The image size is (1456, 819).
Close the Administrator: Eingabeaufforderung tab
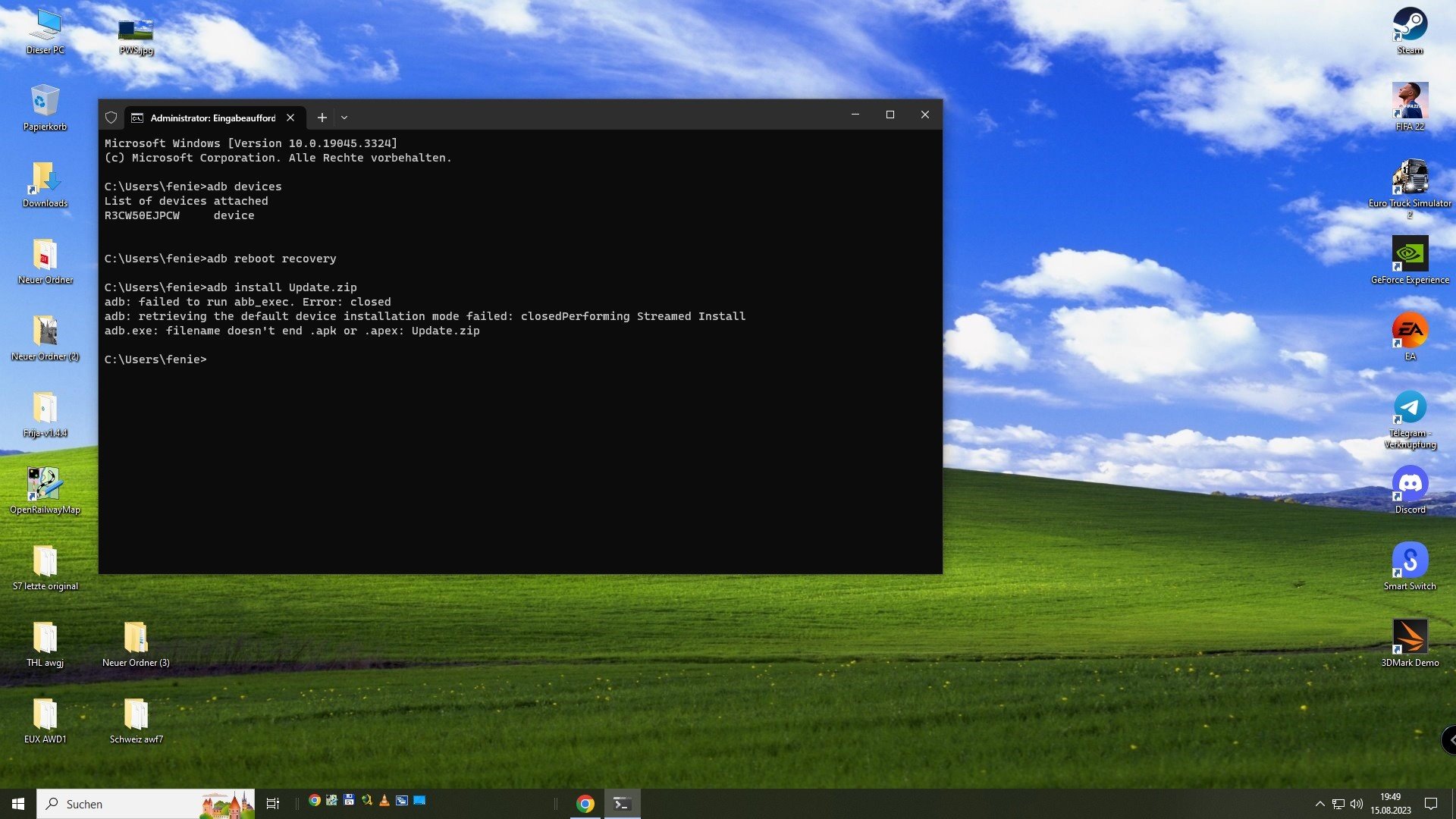tap(290, 118)
